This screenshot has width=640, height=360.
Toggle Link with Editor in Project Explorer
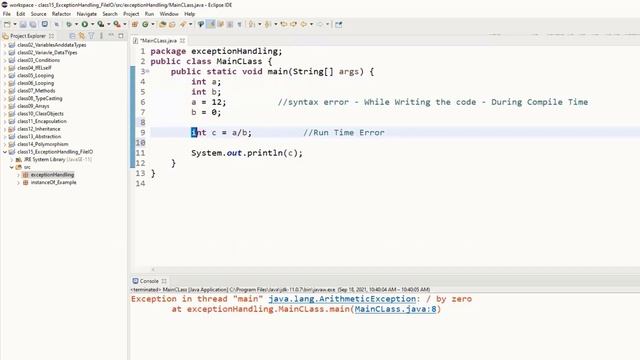click(x=82, y=36)
